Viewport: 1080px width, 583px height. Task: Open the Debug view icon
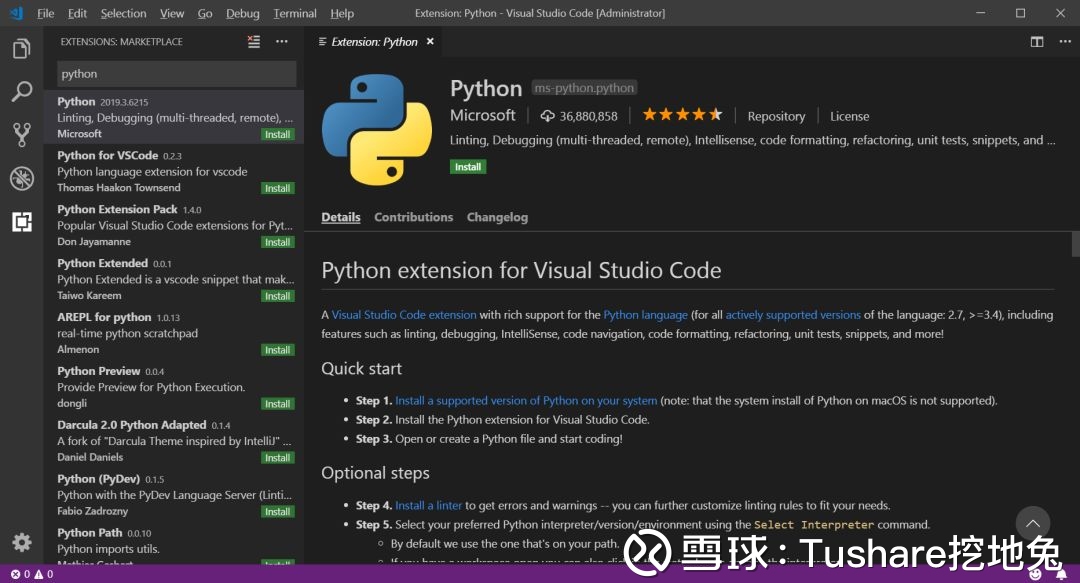click(21, 178)
